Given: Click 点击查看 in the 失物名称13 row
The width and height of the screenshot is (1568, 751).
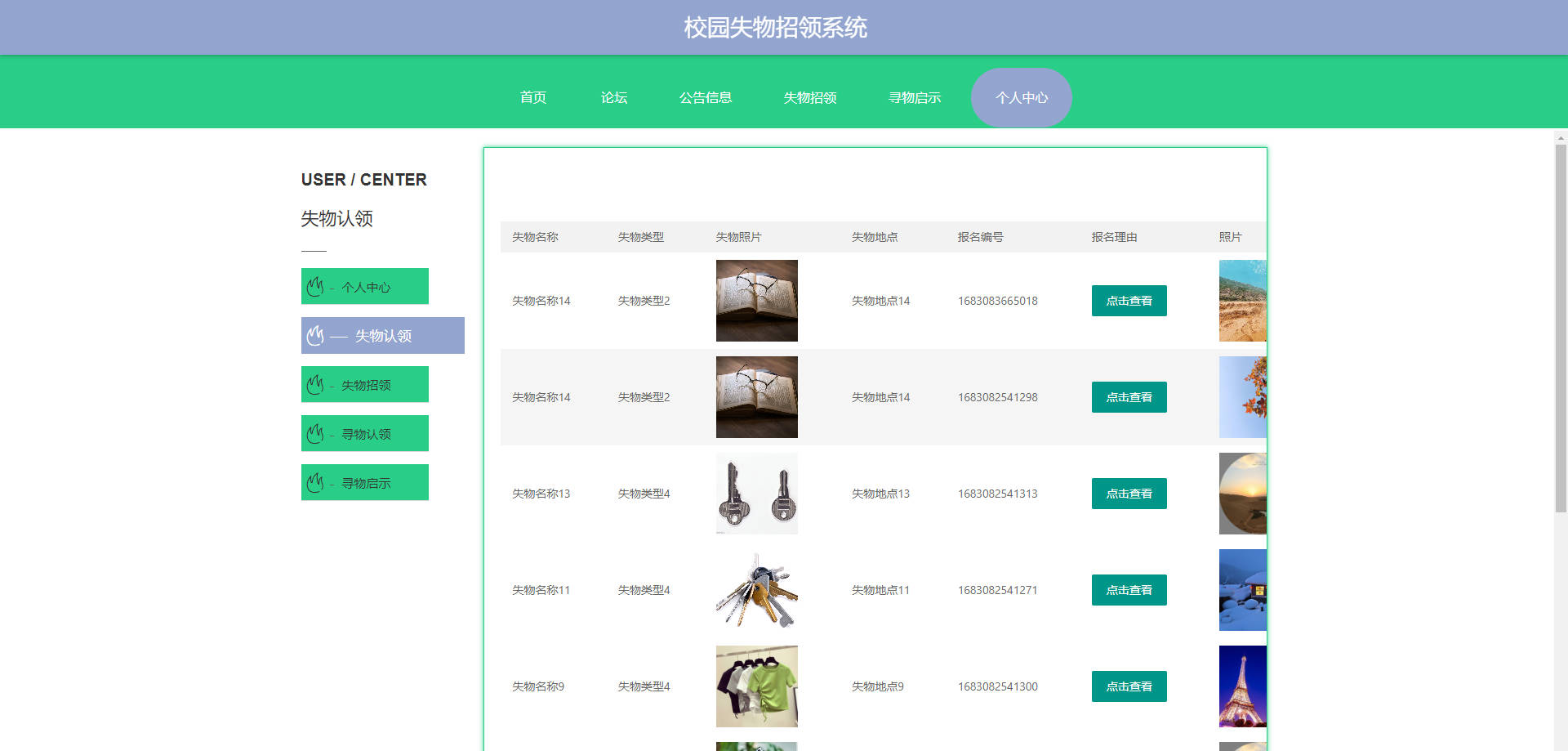Looking at the screenshot, I should click(1129, 494).
